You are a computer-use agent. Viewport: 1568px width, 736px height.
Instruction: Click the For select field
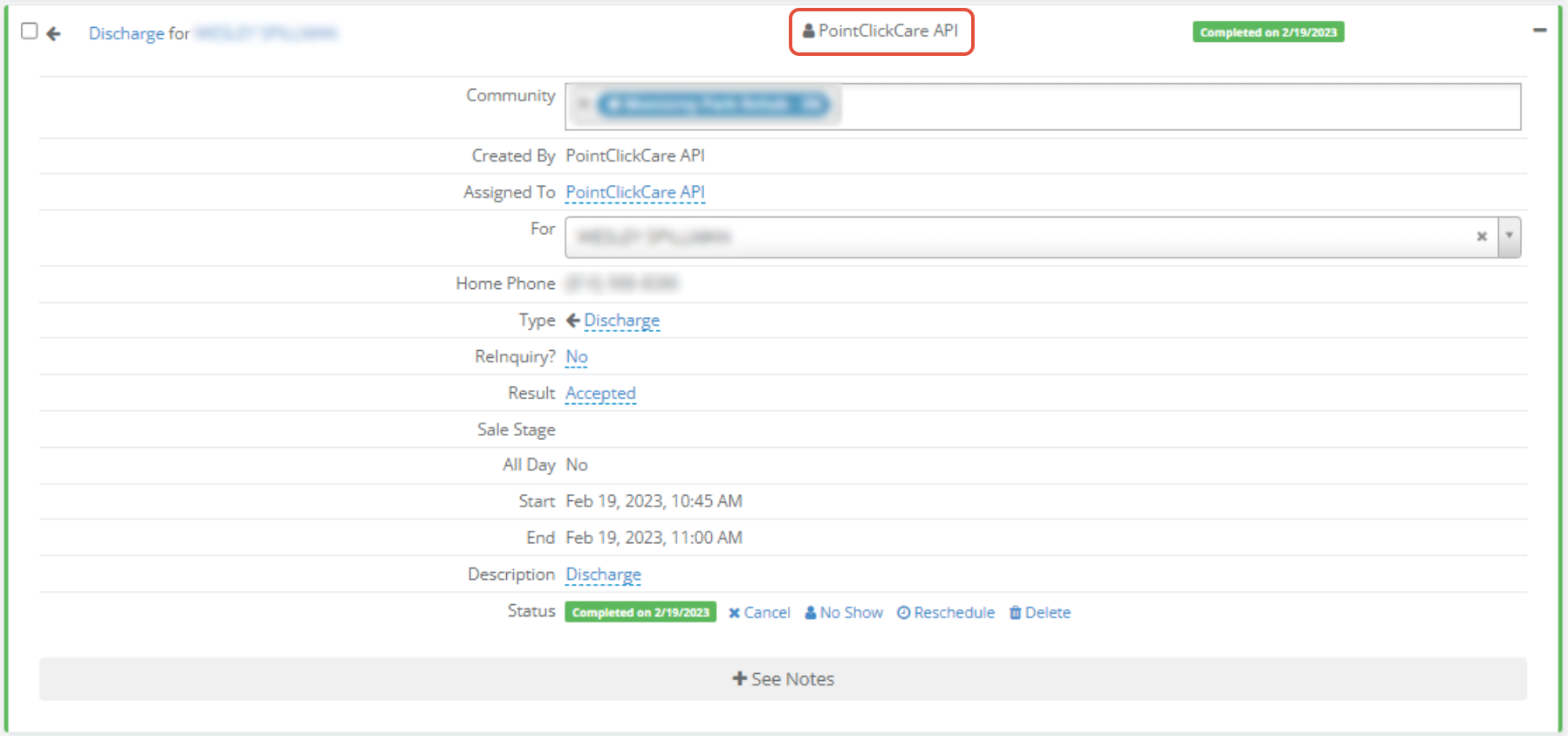pos(1043,237)
